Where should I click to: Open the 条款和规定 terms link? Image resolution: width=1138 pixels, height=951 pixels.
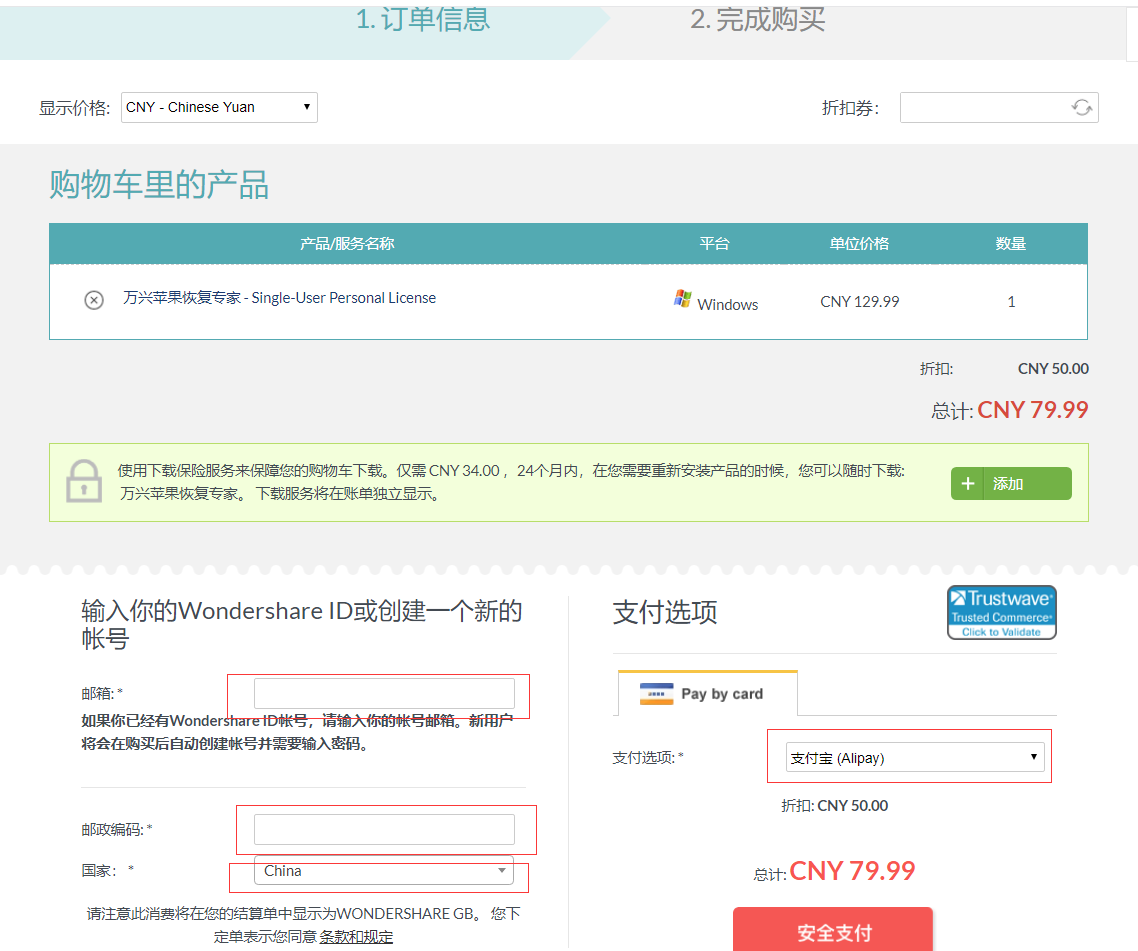click(356, 936)
